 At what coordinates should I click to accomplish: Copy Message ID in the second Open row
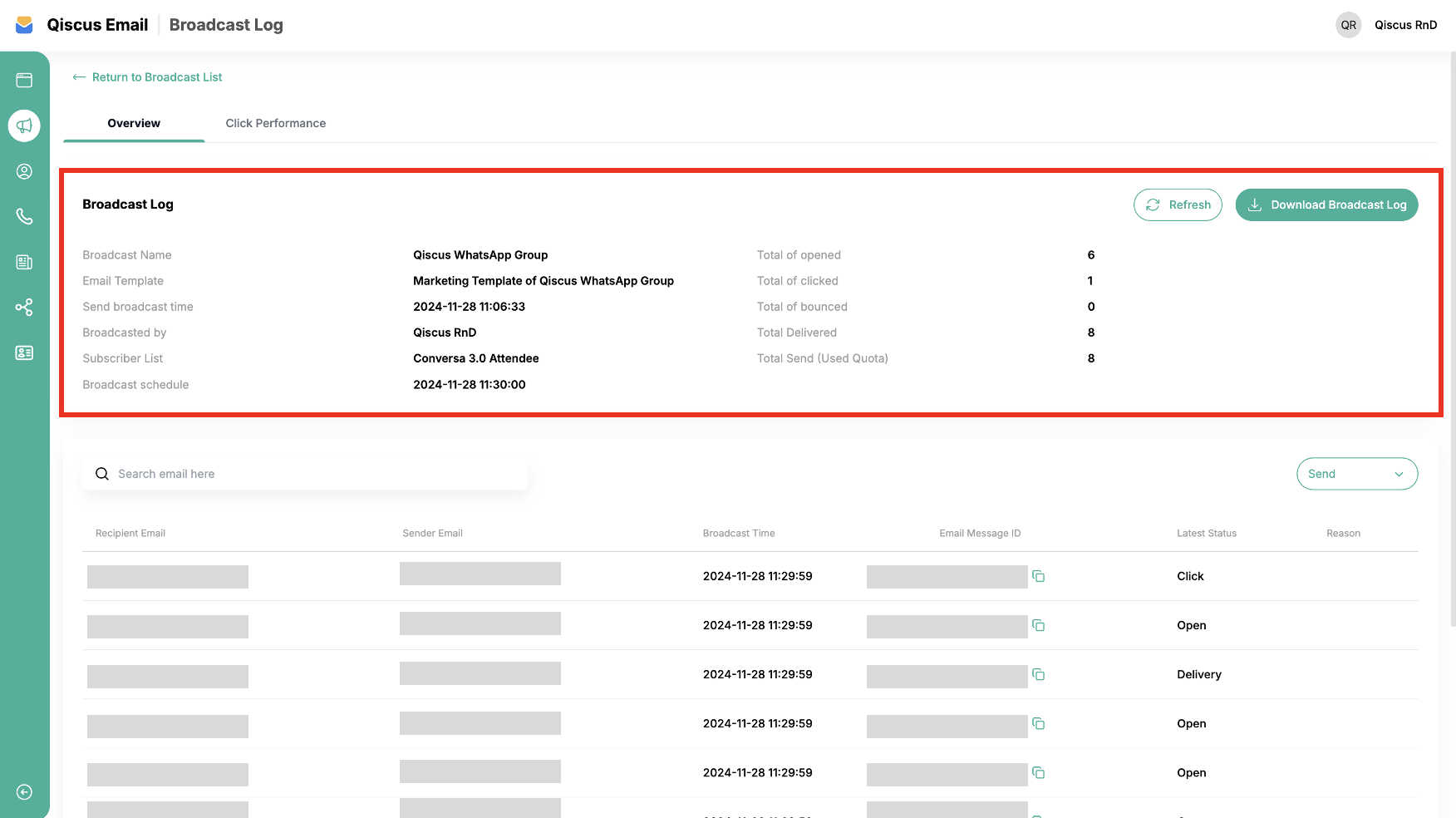coord(1038,723)
